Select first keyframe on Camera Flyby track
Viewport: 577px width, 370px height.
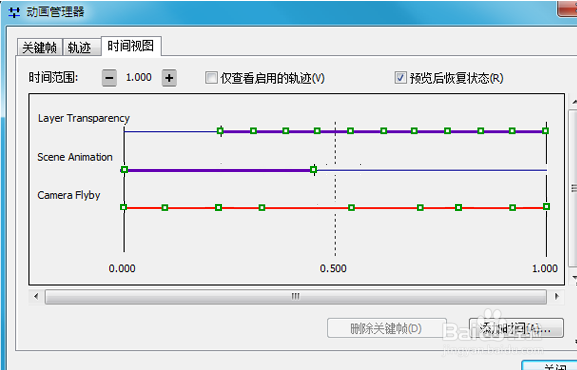[x=124, y=207]
